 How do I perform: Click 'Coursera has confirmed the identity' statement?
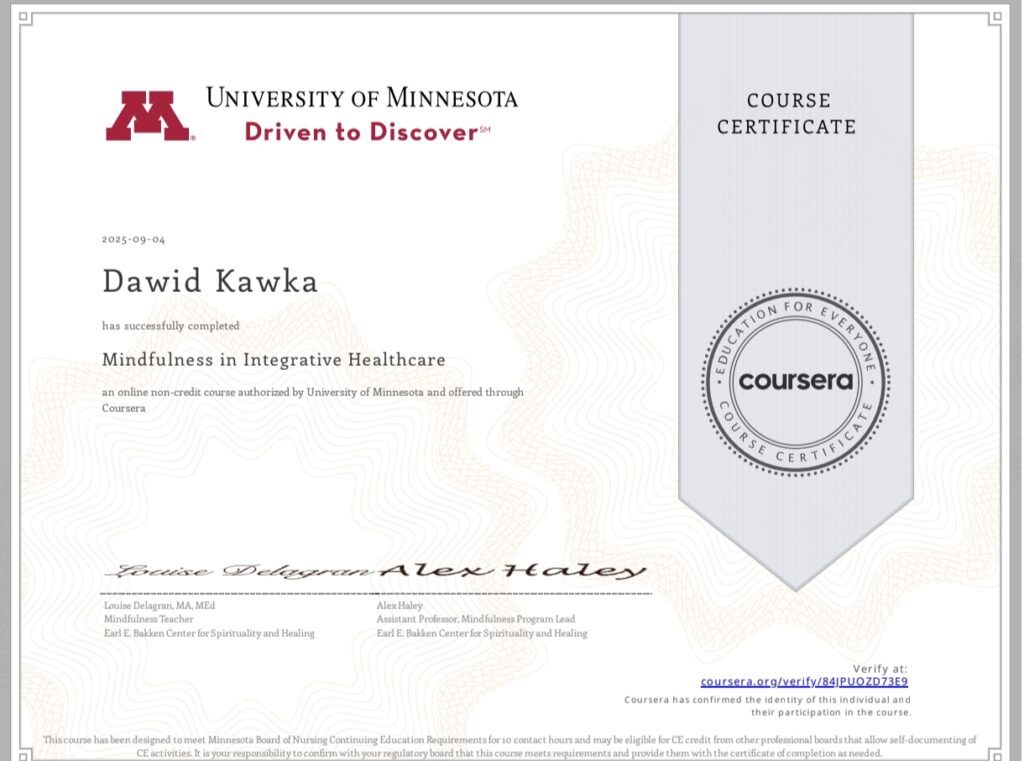767,706
